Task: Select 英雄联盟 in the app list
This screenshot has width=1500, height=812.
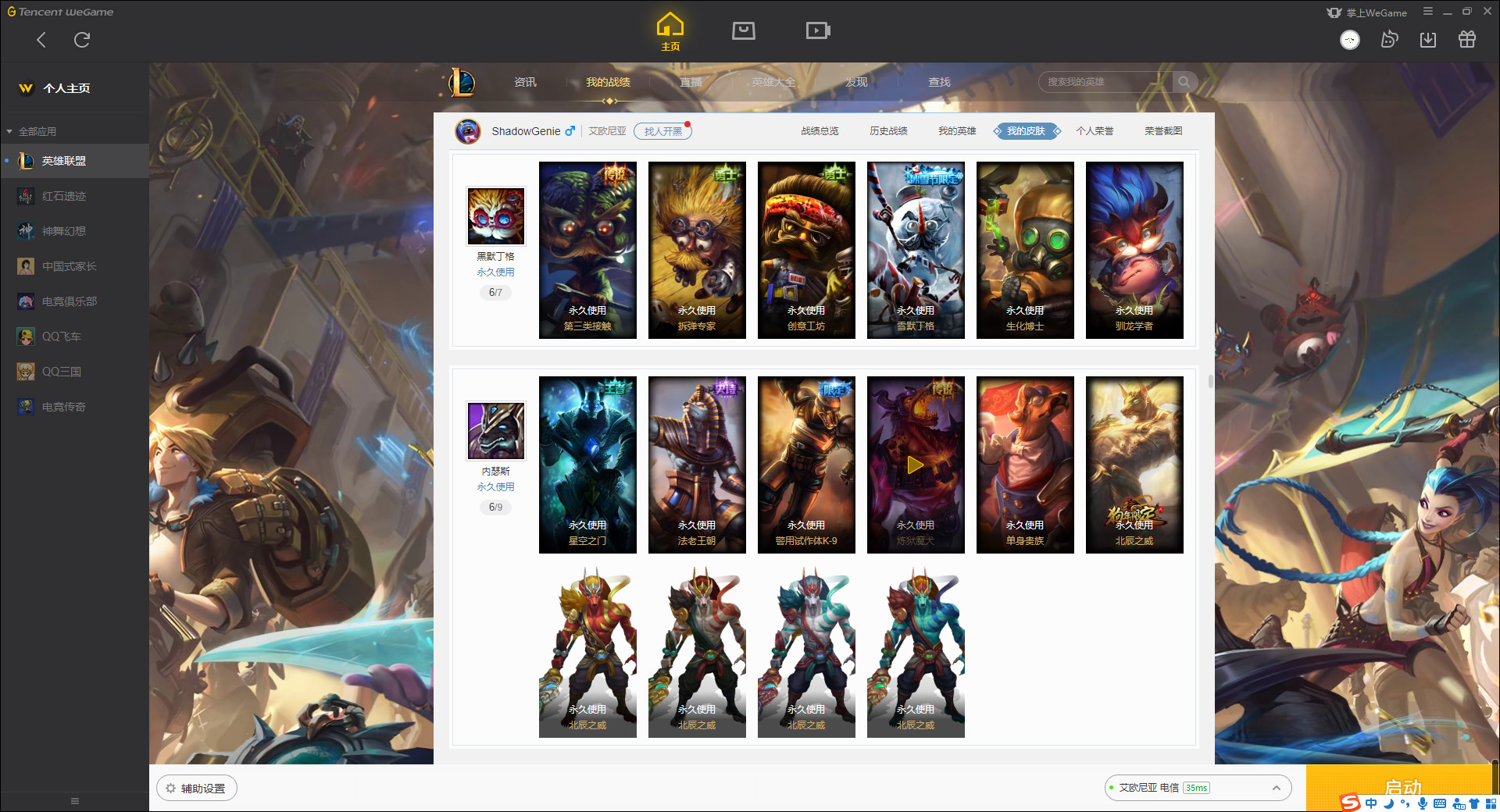Action: [x=74, y=161]
